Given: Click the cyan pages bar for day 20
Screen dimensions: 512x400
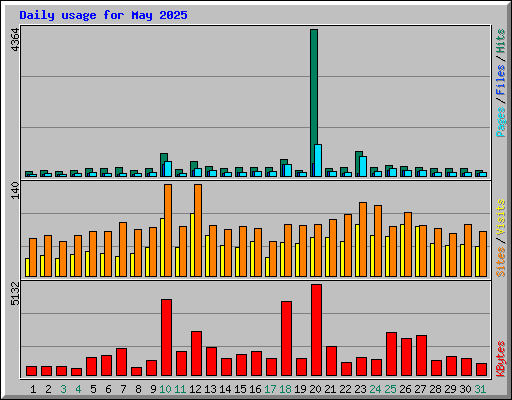Looking at the screenshot, I should (x=318, y=160).
